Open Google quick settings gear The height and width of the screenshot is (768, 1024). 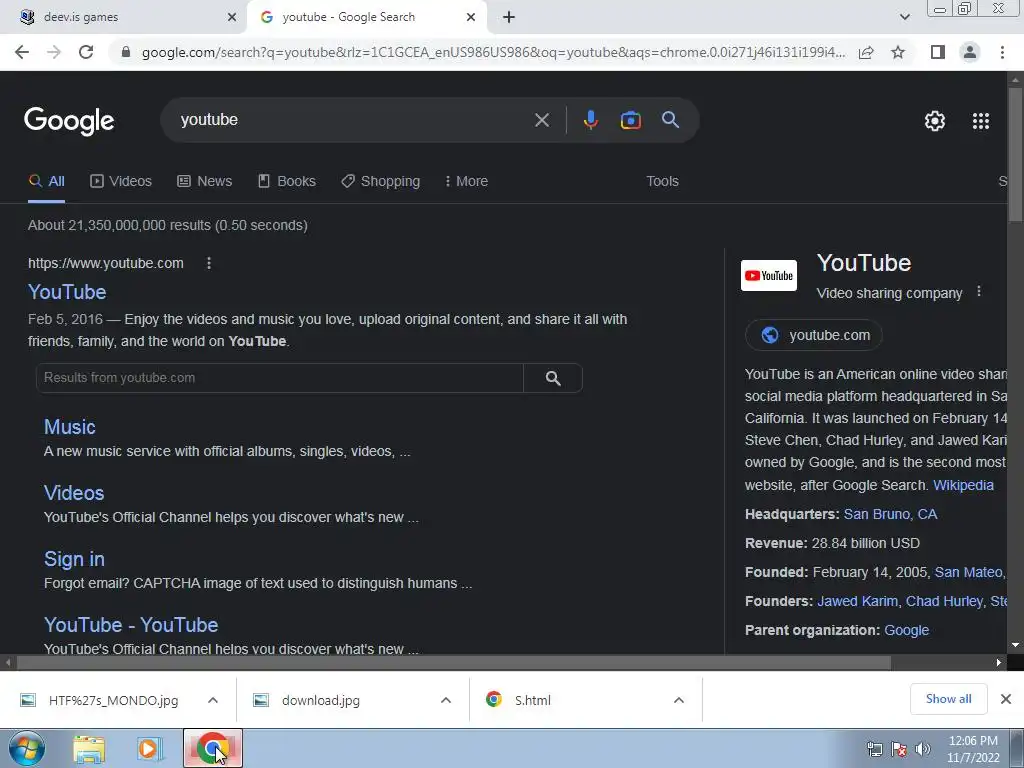[x=935, y=121]
